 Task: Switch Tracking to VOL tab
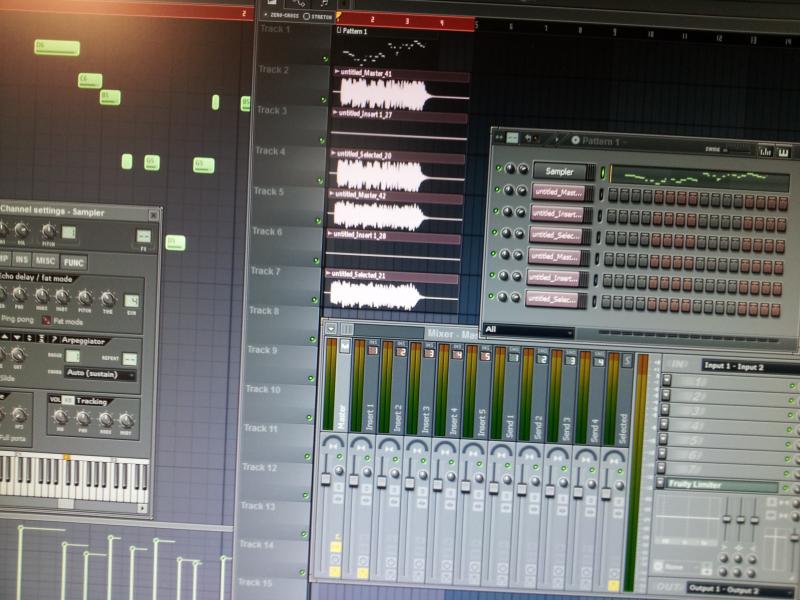[x=55, y=399]
